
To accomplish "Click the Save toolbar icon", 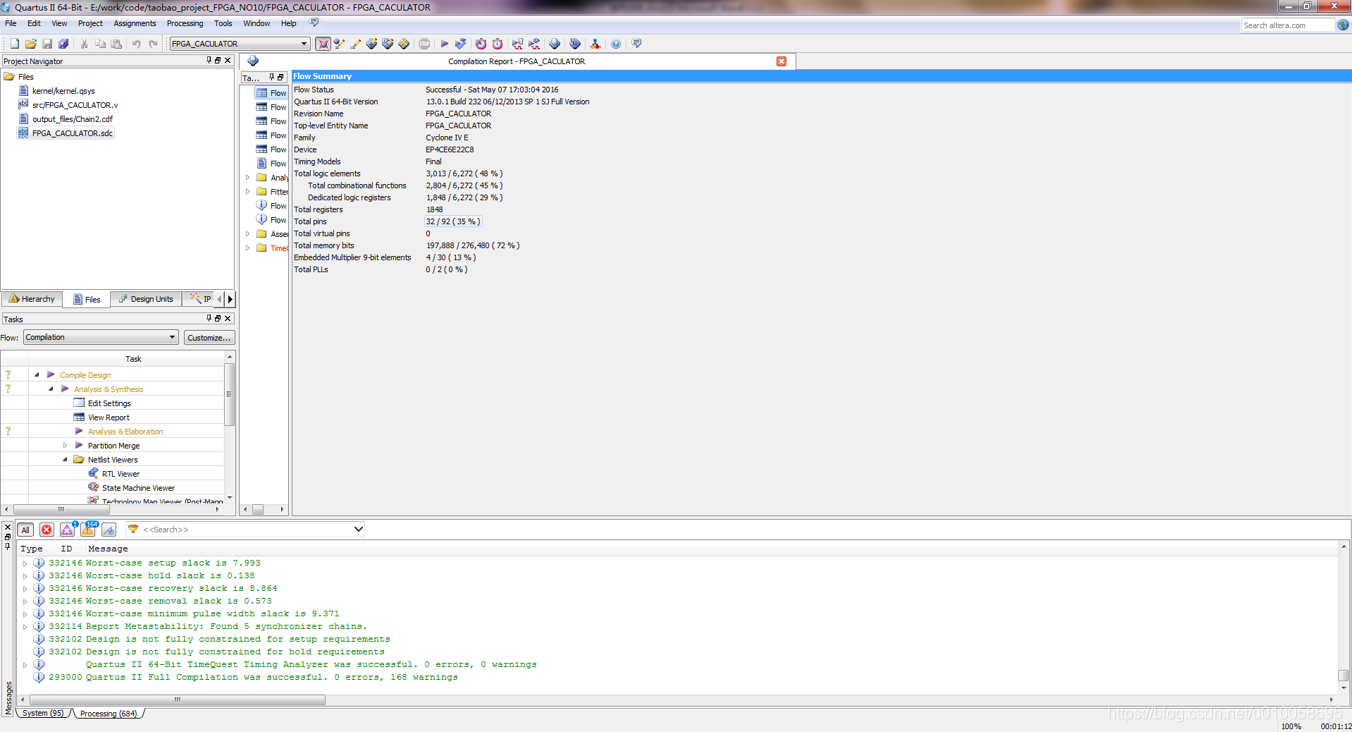I will pyautogui.click(x=47, y=44).
